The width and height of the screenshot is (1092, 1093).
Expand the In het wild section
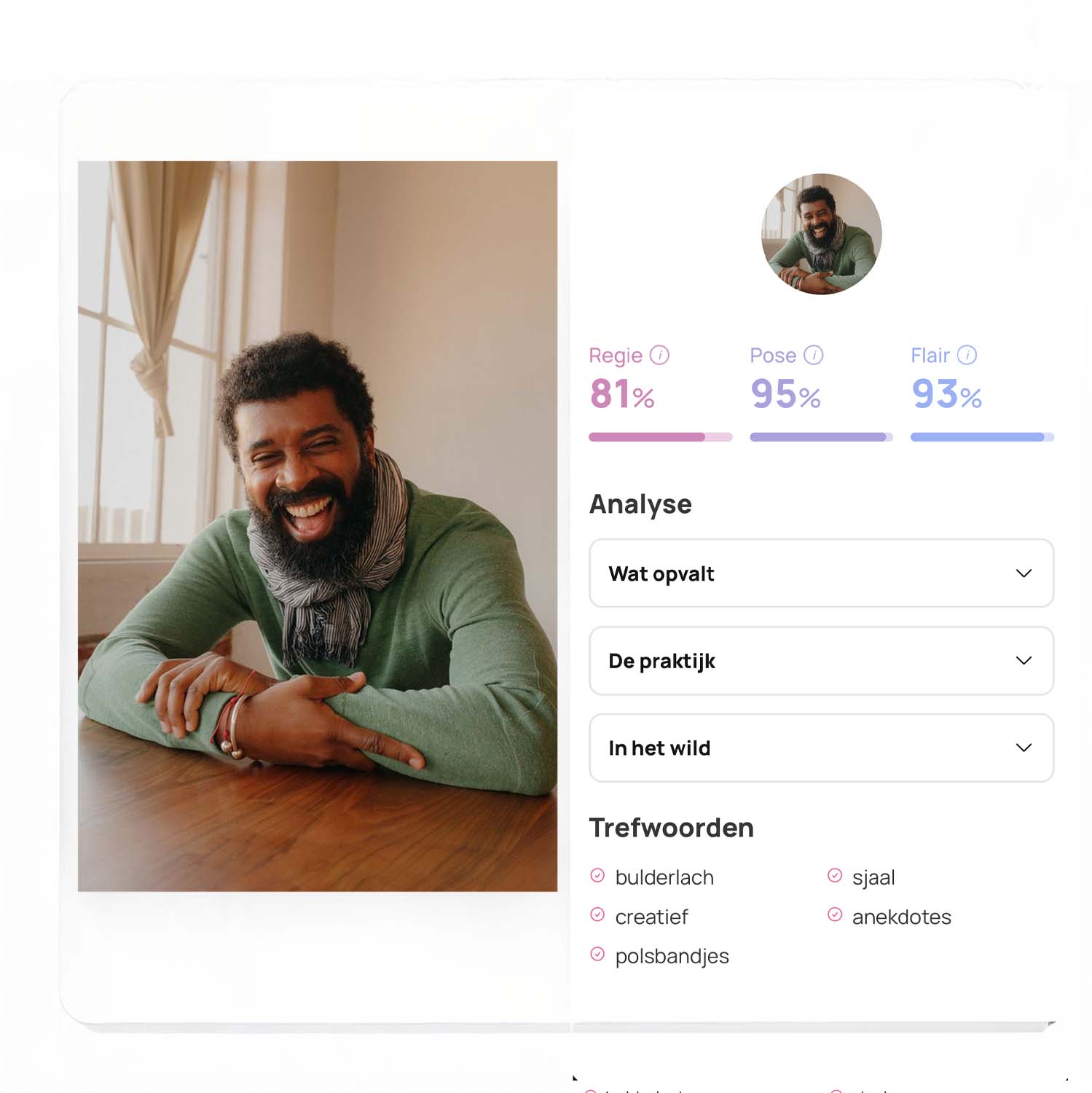coord(821,748)
